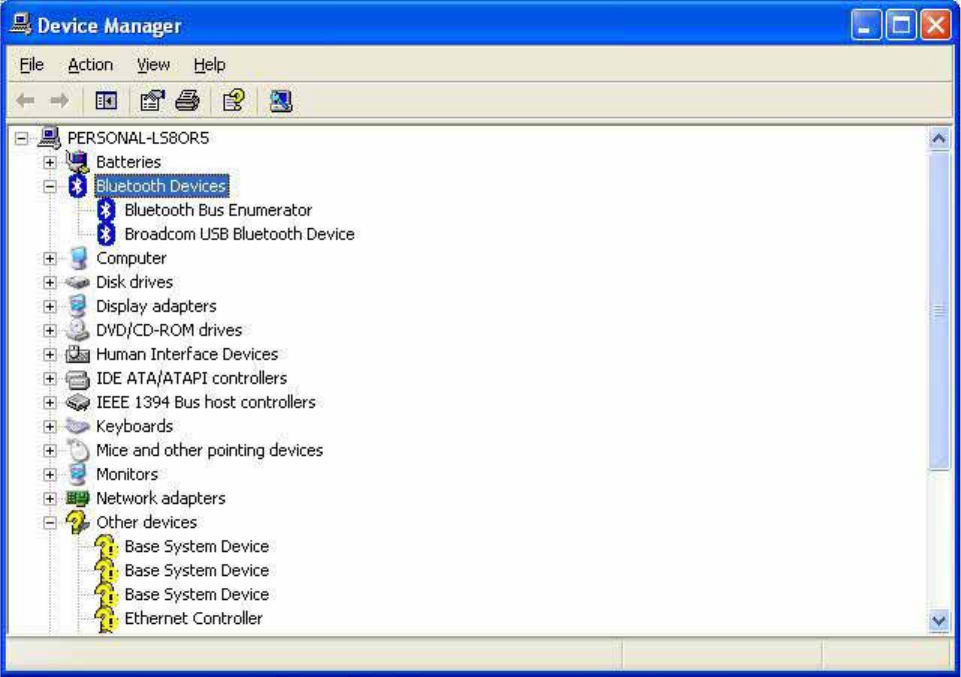
Task: Maximize the Device Manager window
Action: coord(901,25)
